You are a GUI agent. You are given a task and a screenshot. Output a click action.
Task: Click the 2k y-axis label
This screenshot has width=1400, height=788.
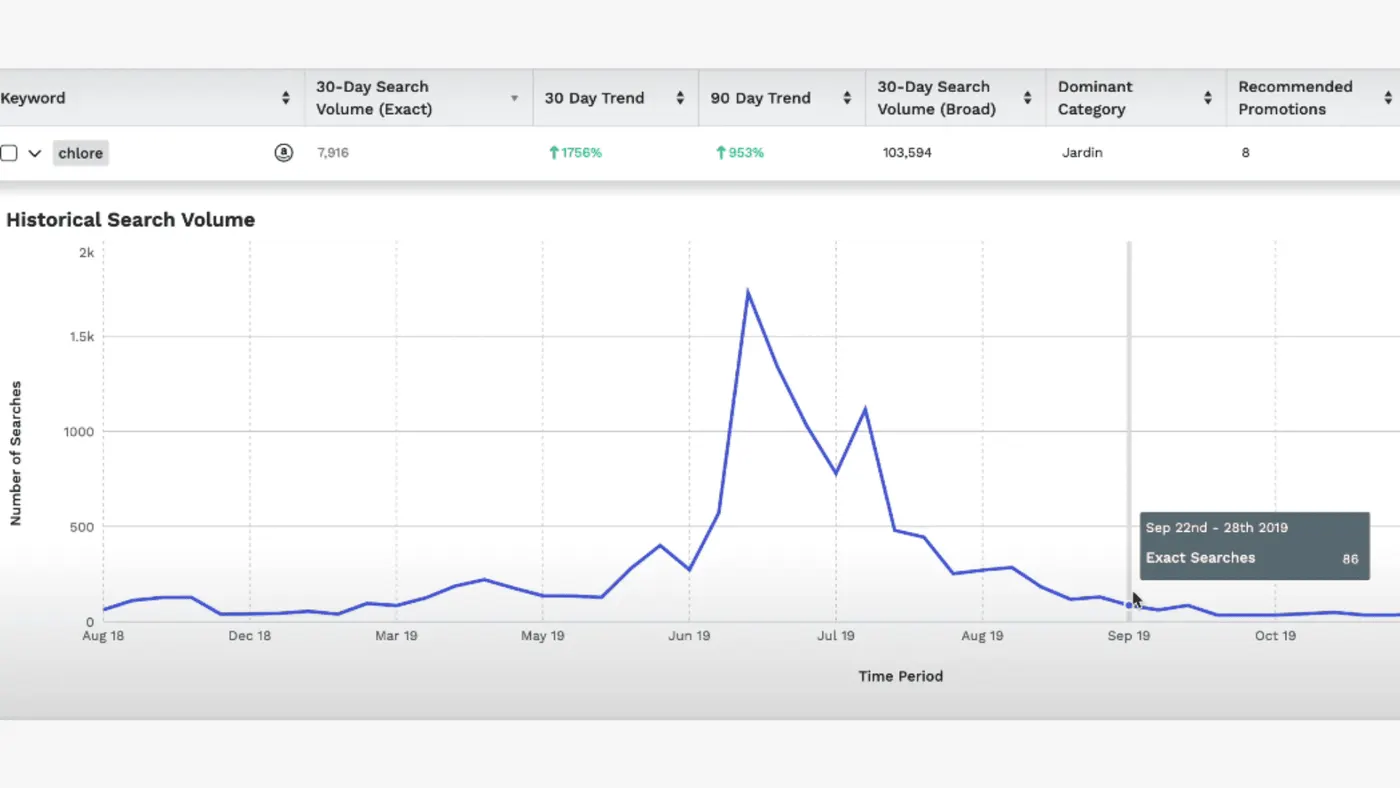coord(87,253)
